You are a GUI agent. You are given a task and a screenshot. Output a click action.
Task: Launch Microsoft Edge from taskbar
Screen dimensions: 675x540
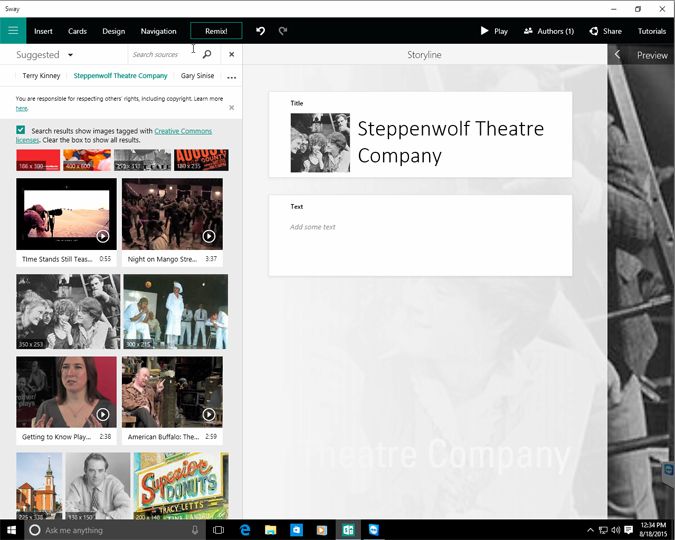pos(245,530)
